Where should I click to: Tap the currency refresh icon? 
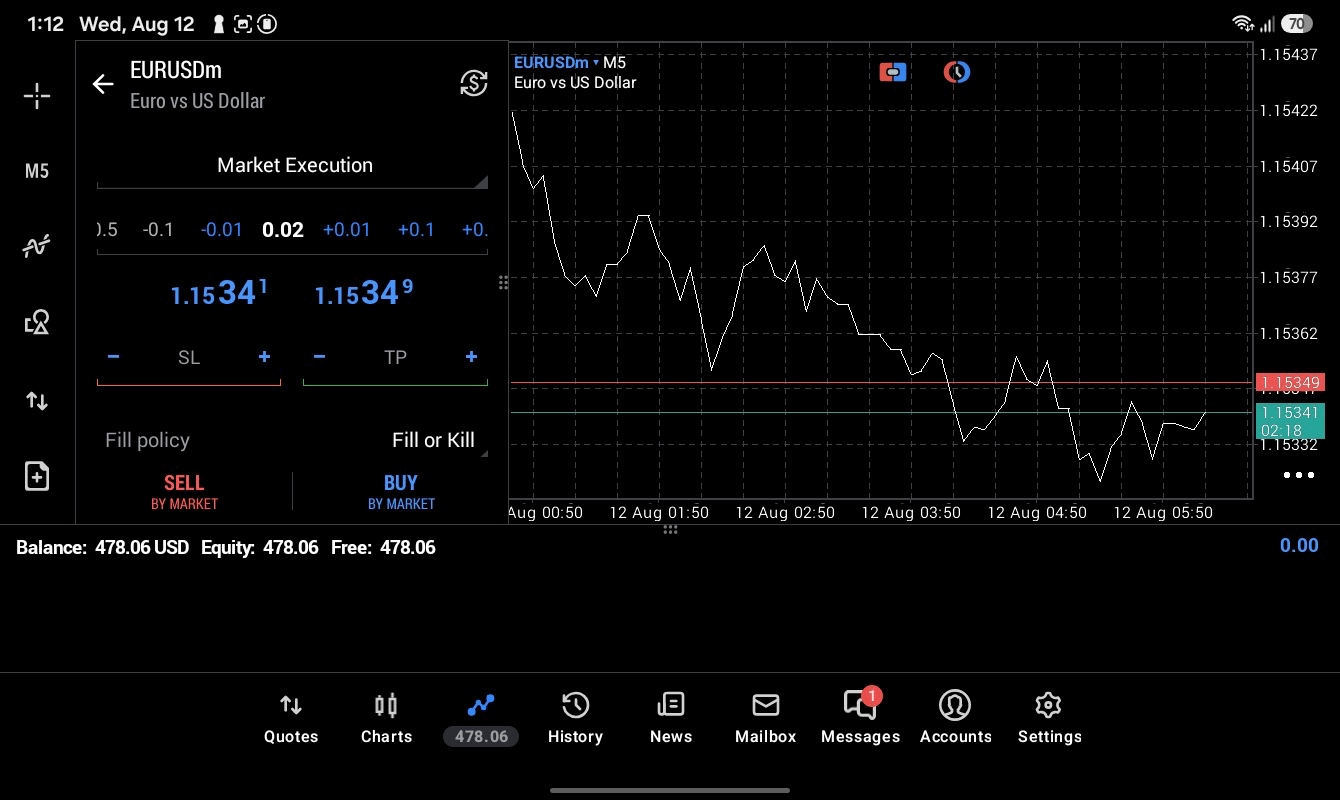[474, 83]
